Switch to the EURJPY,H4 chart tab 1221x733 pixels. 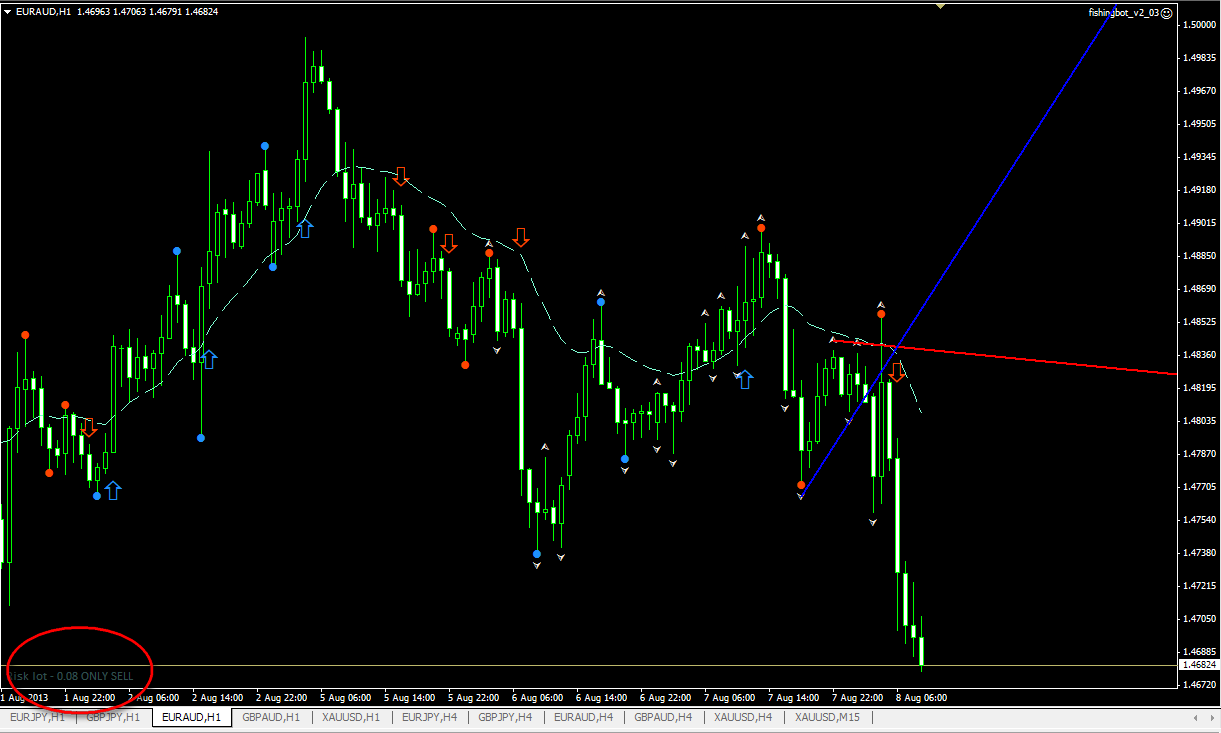[430, 717]
